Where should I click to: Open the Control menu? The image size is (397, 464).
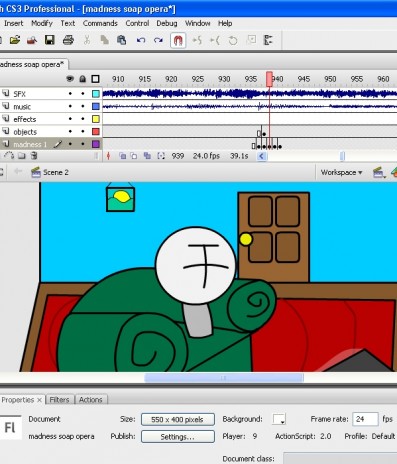(137, 23)
